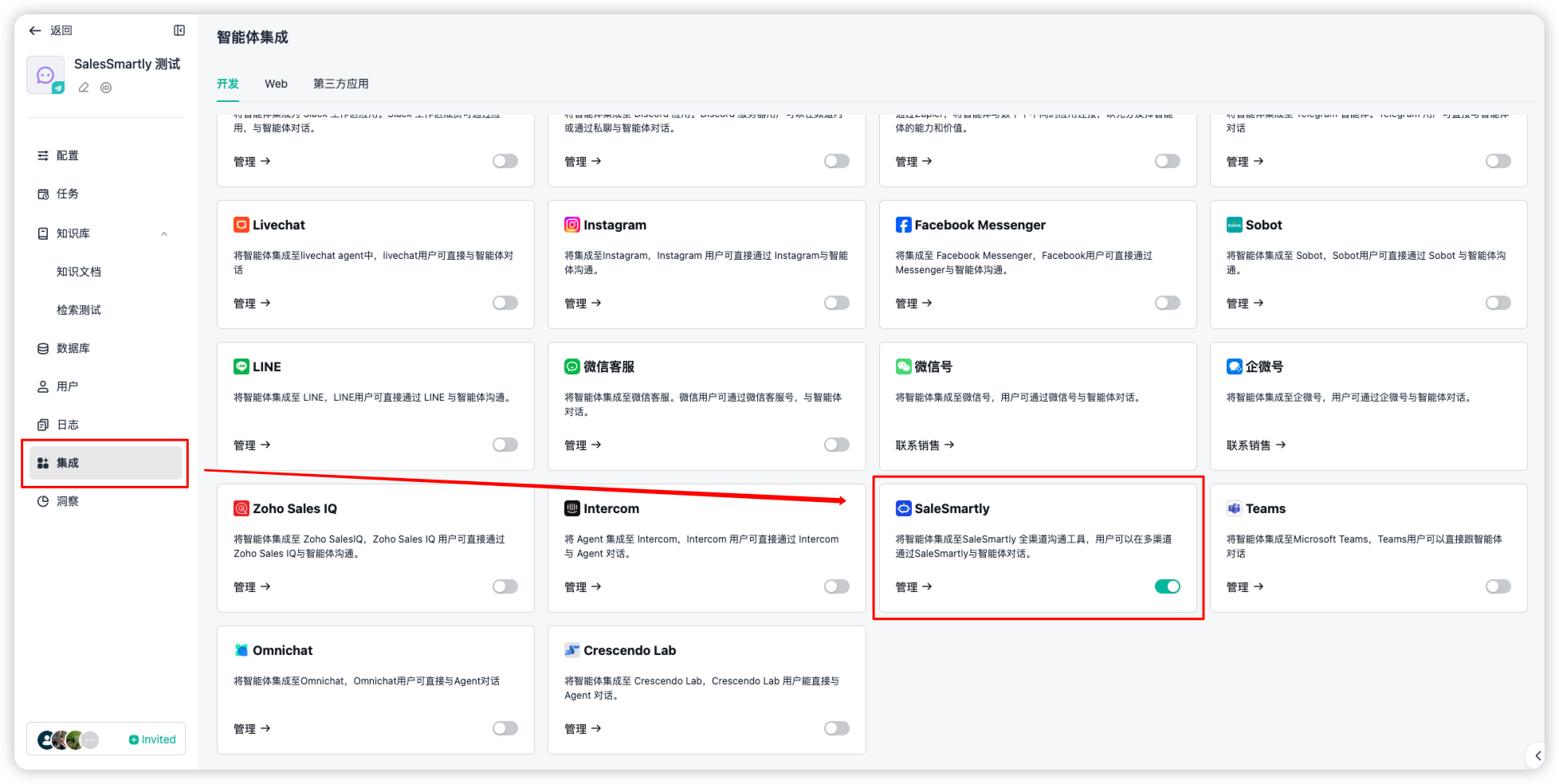Screen dimensions: 1559x784
Task: Click the 微信号 logo icon
Action: pos(903,367)
